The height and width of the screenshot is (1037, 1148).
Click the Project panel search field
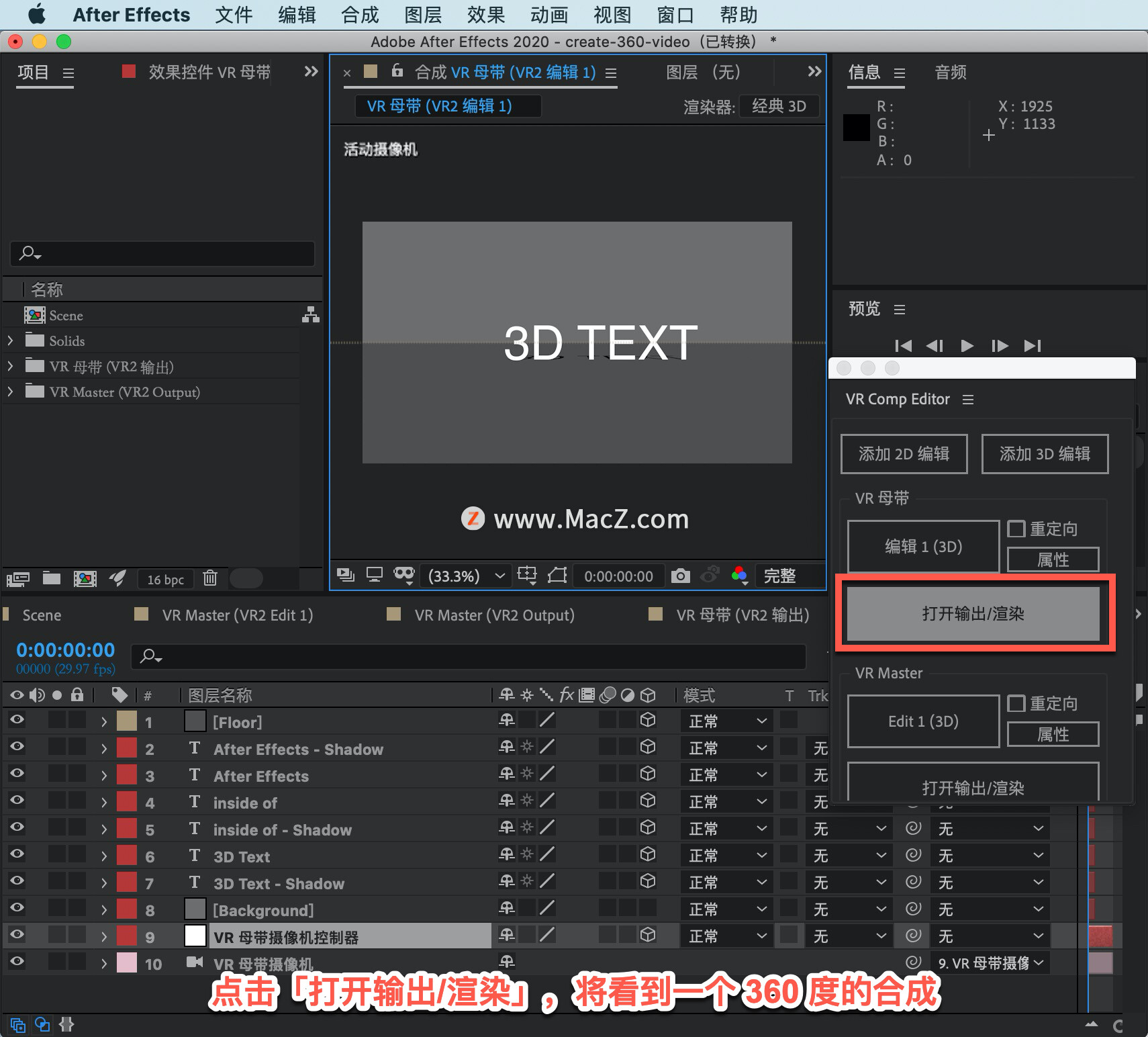162,253
